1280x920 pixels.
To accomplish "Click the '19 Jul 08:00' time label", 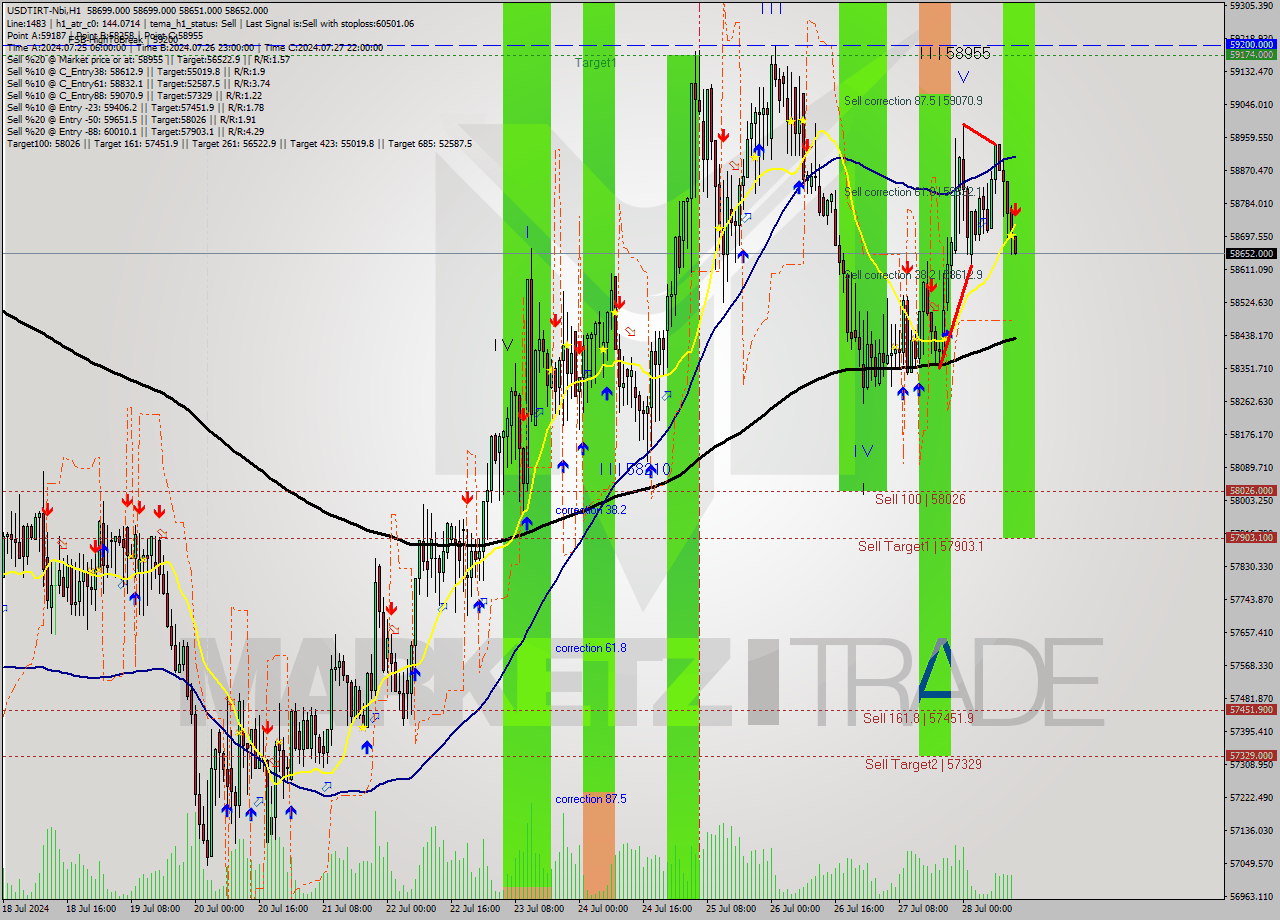I will click(154, 909).
